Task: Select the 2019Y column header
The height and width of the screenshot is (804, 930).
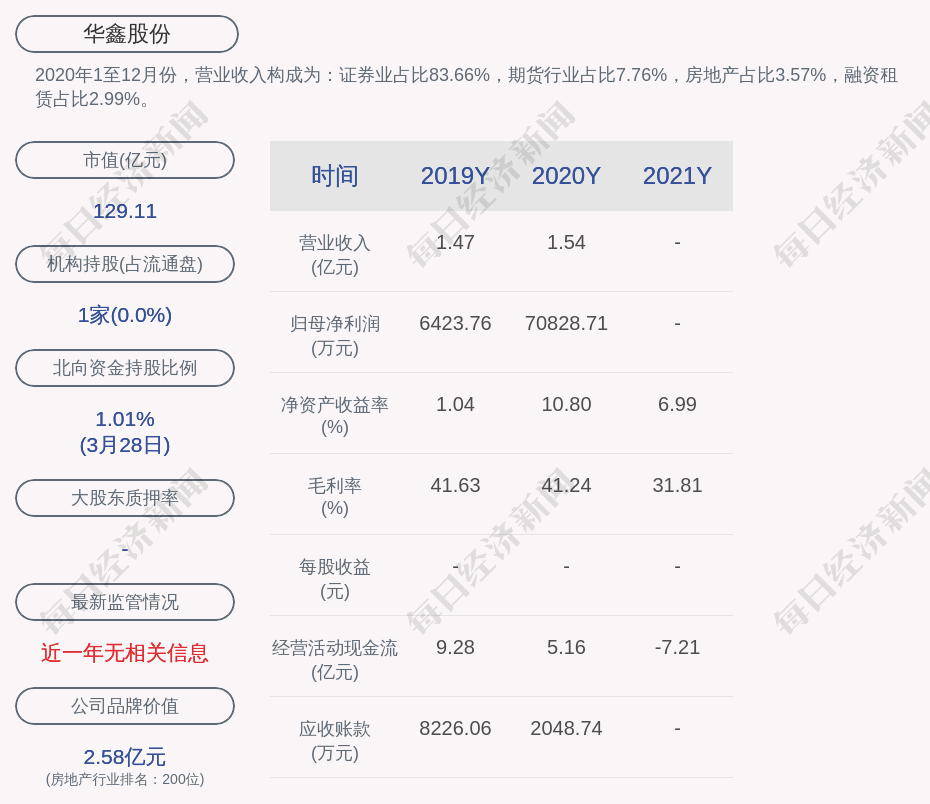Action: pyautogui.click(x=455, y=176)
